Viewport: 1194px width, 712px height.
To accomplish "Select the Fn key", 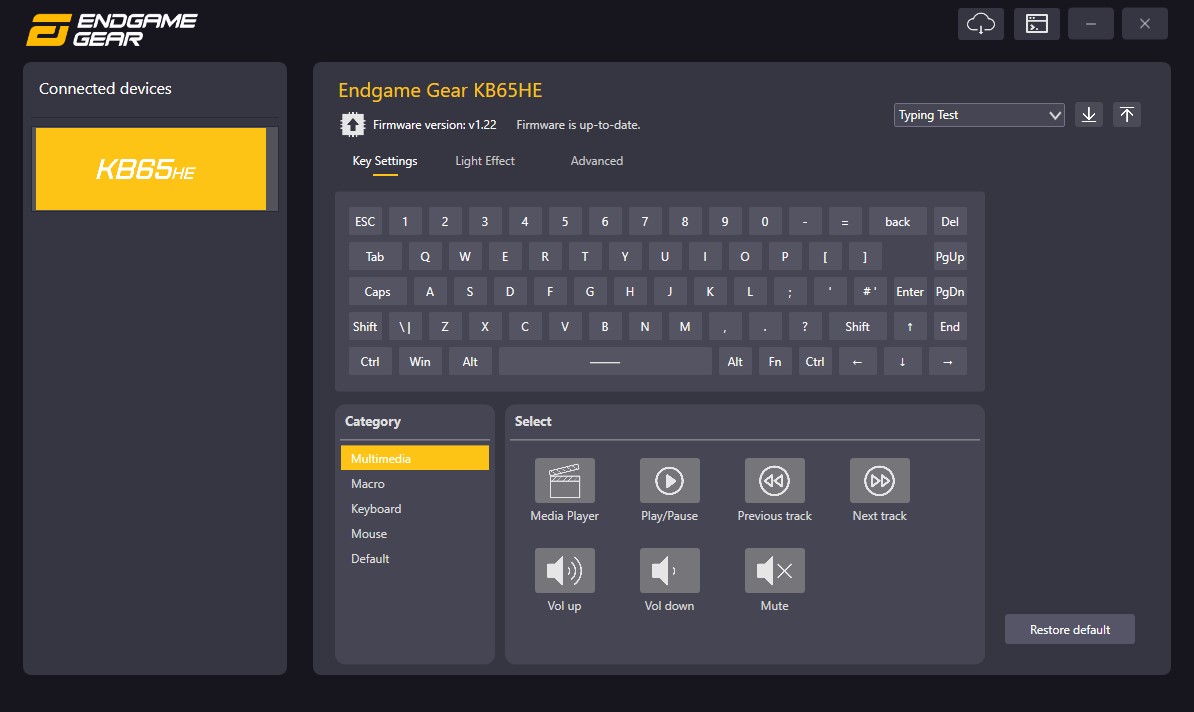I will coord(775,362).
